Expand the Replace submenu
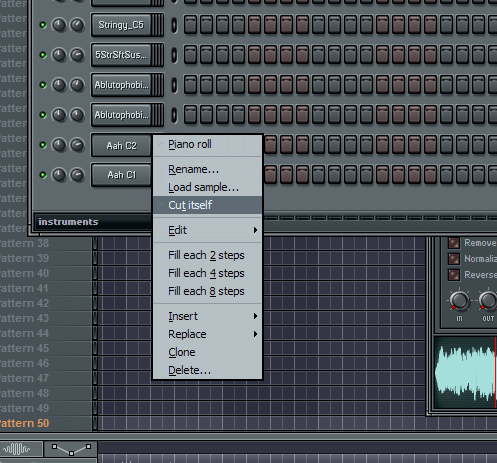497x463 pixels. coord(207,334)
